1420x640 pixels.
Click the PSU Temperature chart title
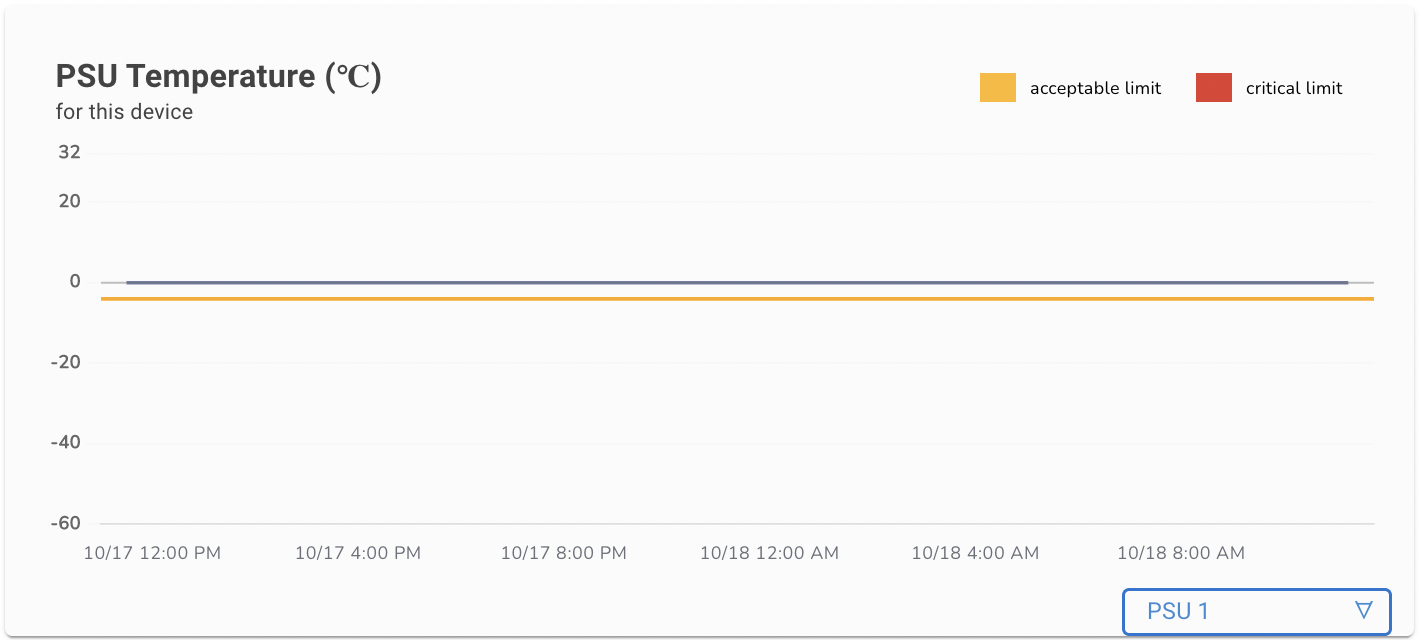tap(218, 77)
